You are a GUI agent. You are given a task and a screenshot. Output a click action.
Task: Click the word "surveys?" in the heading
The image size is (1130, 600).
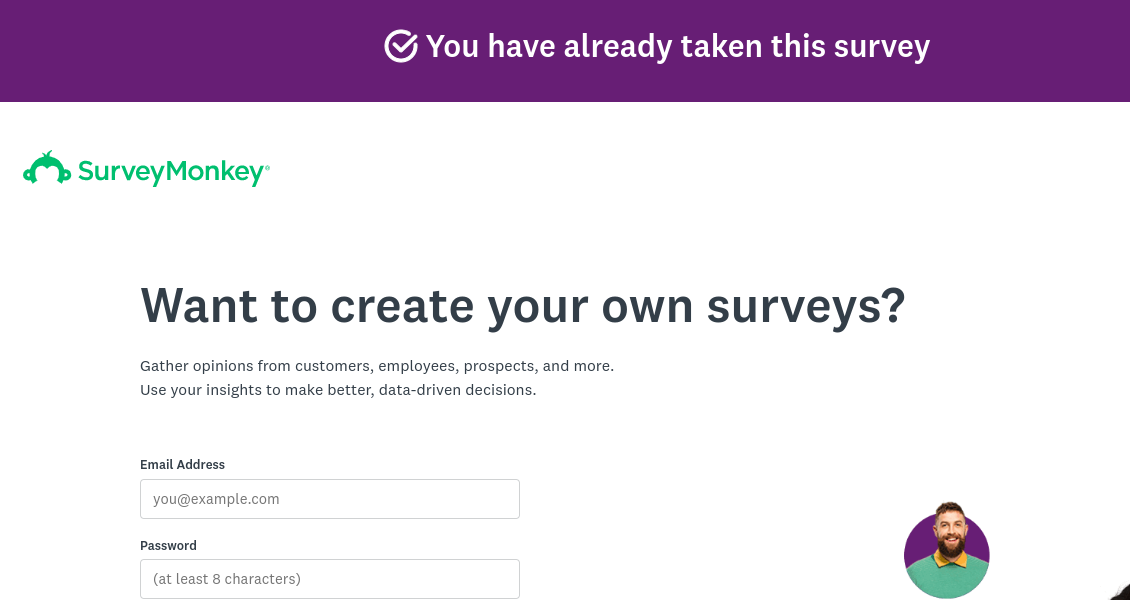click(x=805, y=305)
